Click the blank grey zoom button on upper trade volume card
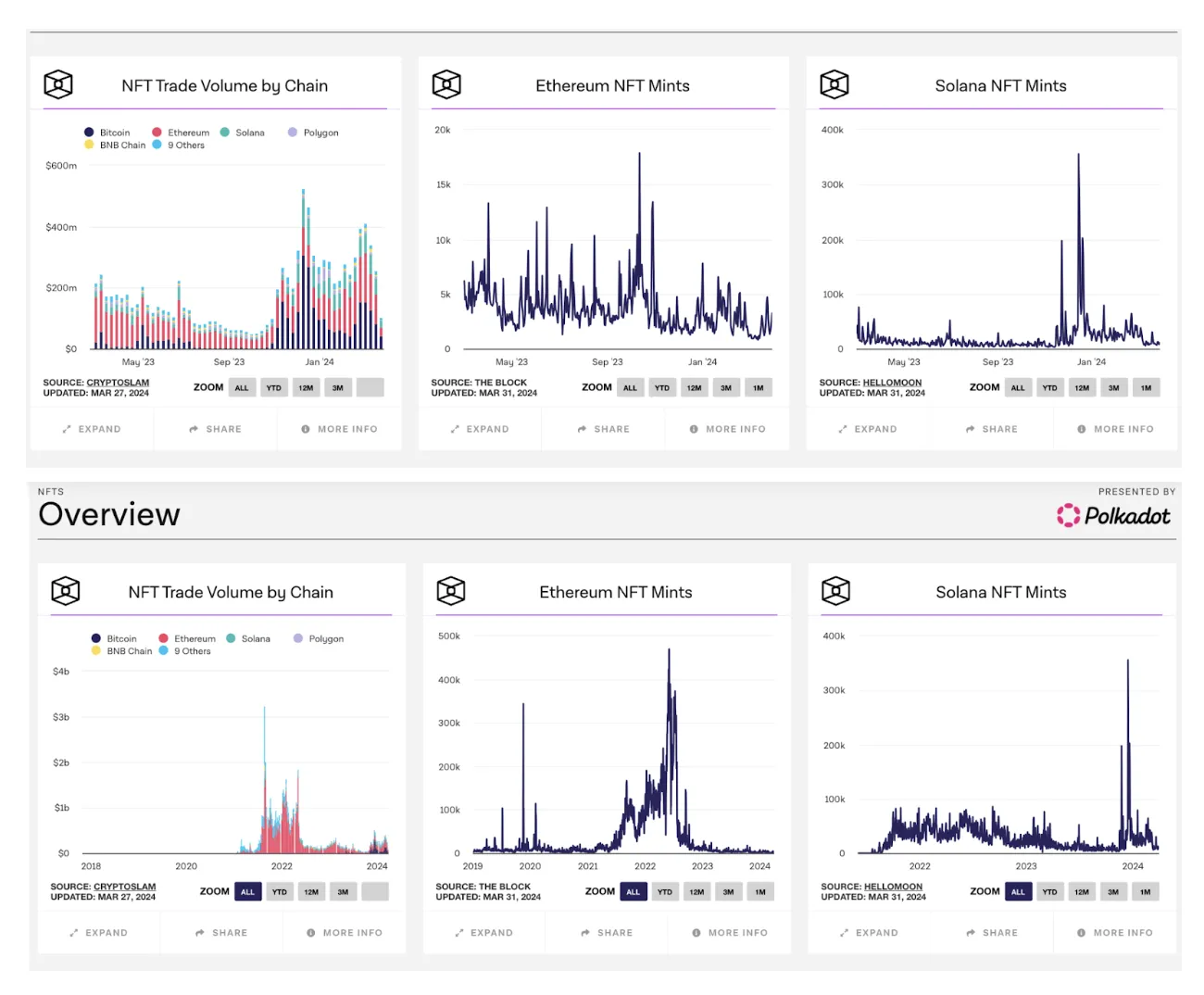Screen dimensions: 1204x995 pos(370,388)
